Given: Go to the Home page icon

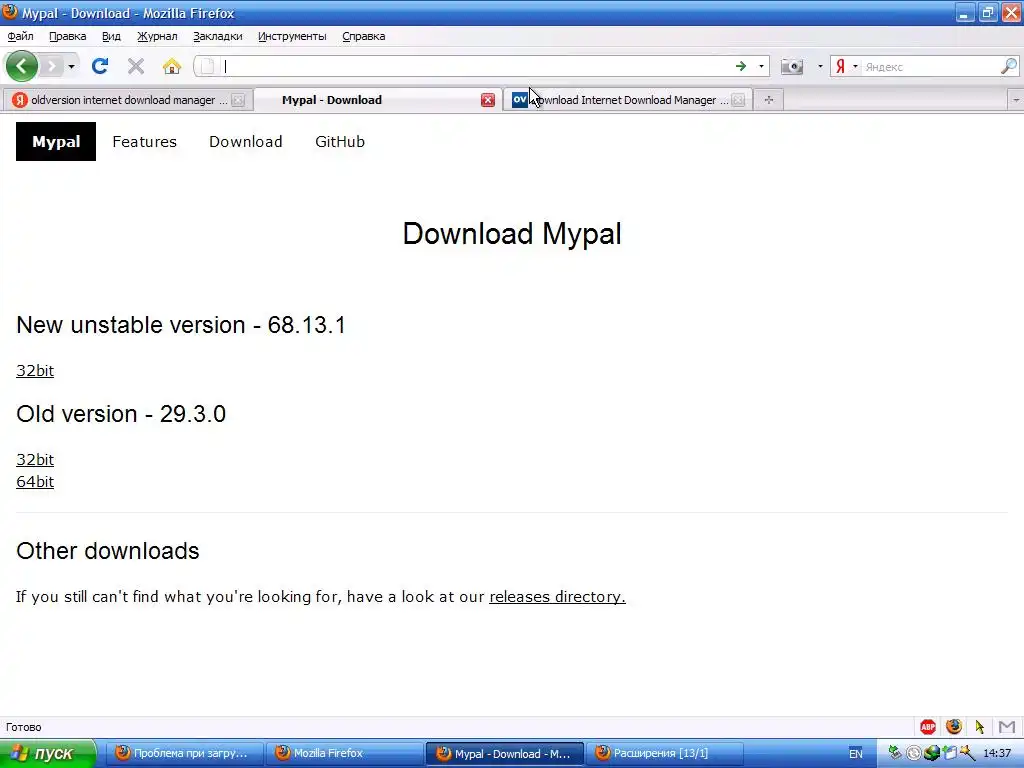Looking at the screenshot, I should 172,66.
